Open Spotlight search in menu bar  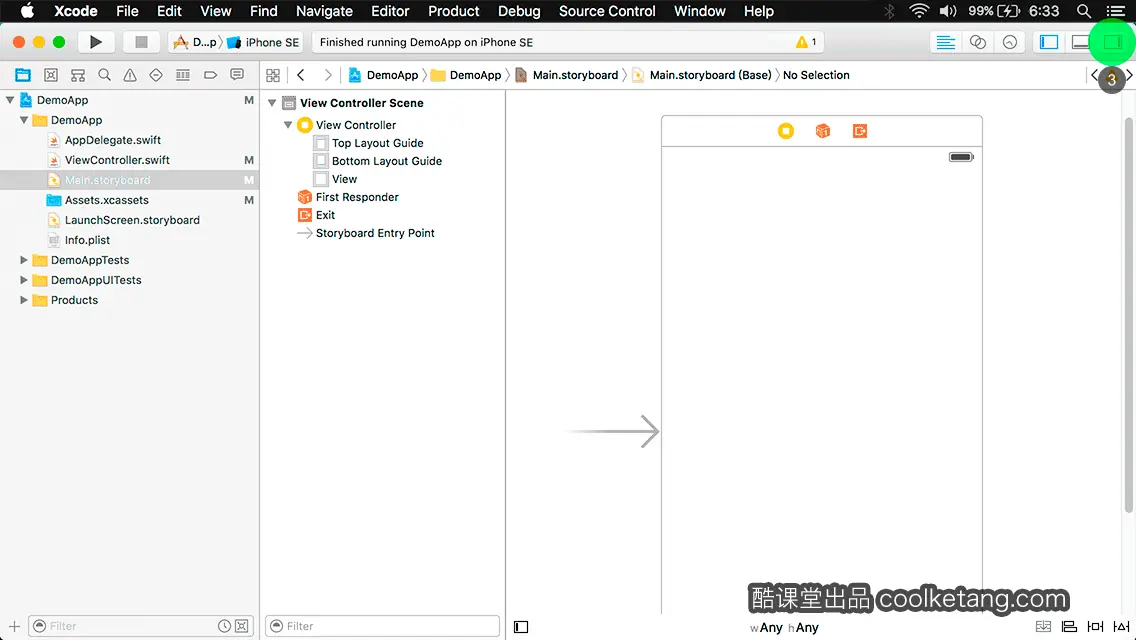click(x=1083, y=11)
